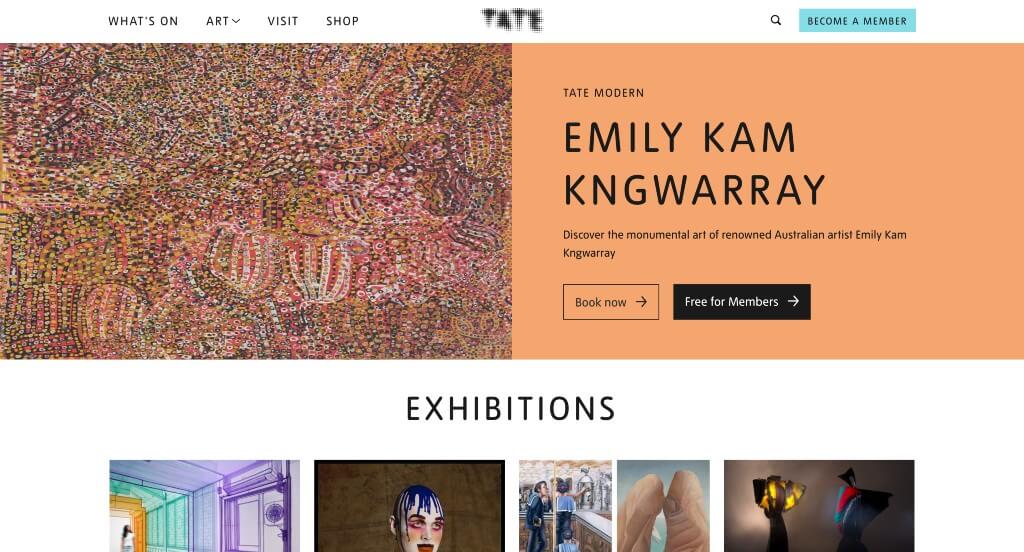This screenshot has width=1024, height=552.
Task: Click arrow icon in Book now button
Action: click(x=641, y=302)
